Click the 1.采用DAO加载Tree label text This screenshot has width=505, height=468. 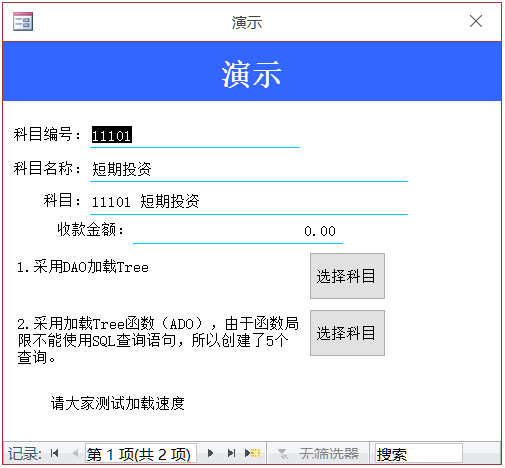pyautogui.click(x=83, y=267)
